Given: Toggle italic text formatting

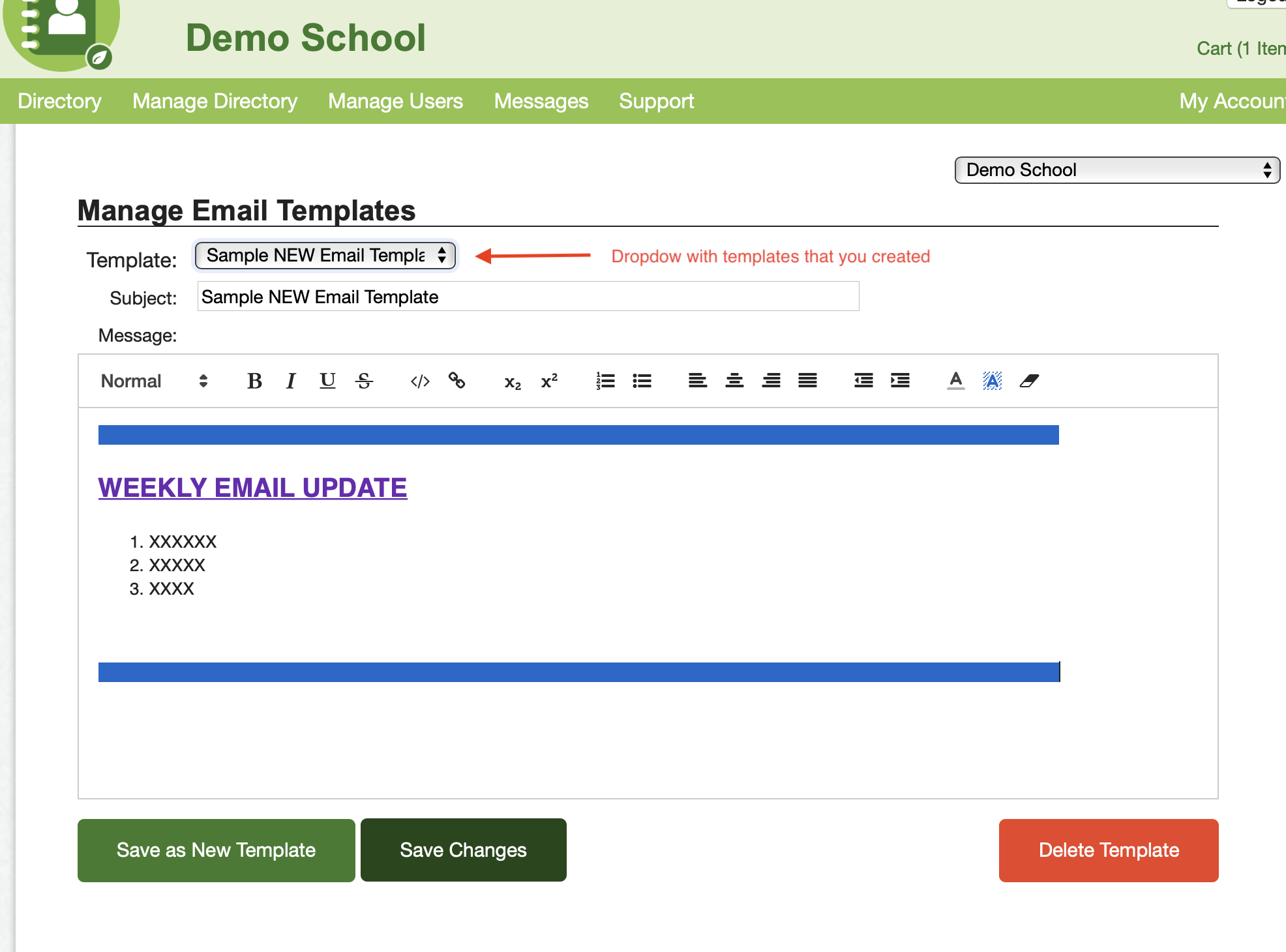Looking at the screenshot, I should (x=291, y=381).
